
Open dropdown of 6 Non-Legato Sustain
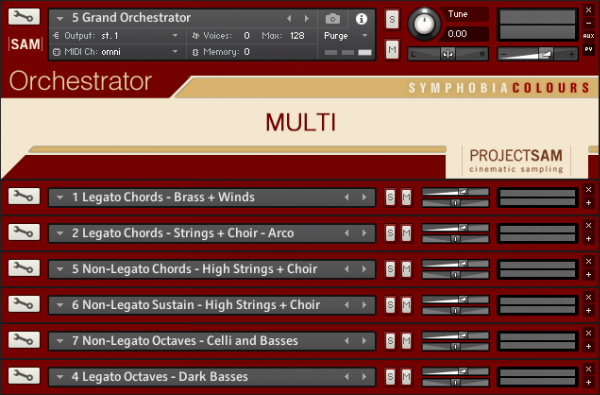point(60,305)
